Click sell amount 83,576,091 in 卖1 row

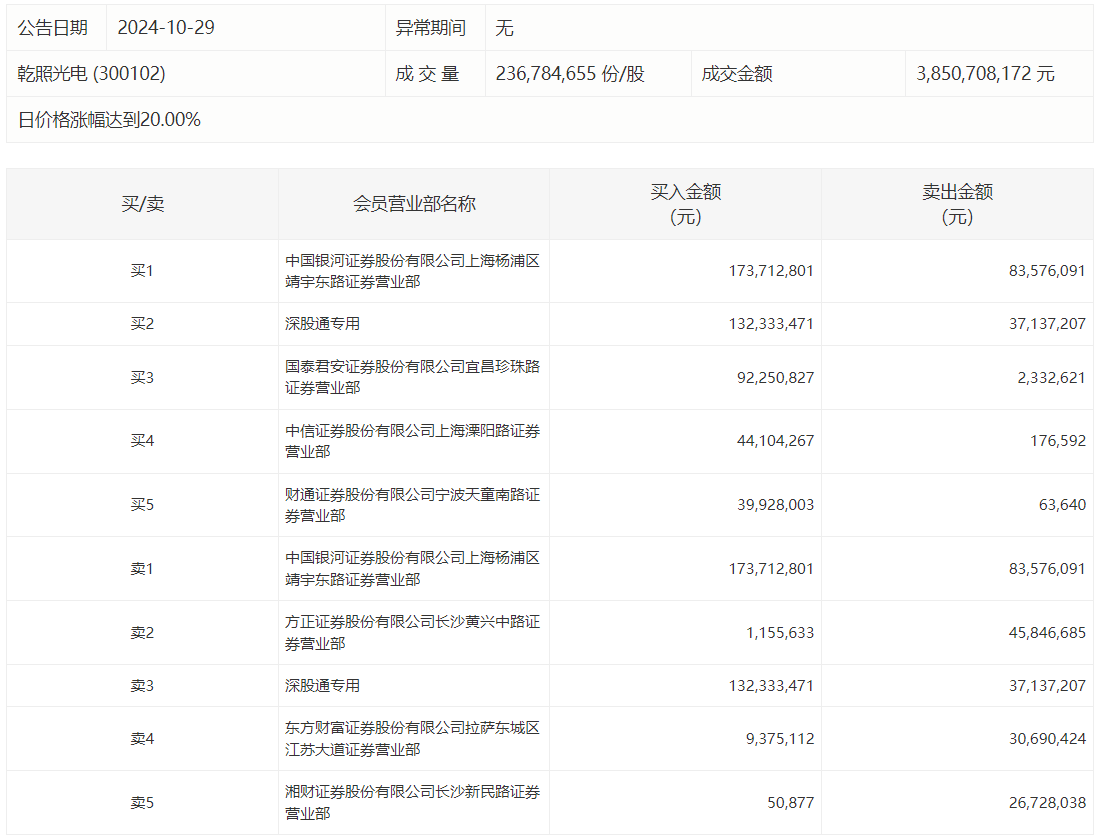click(x=1047, y=568)
